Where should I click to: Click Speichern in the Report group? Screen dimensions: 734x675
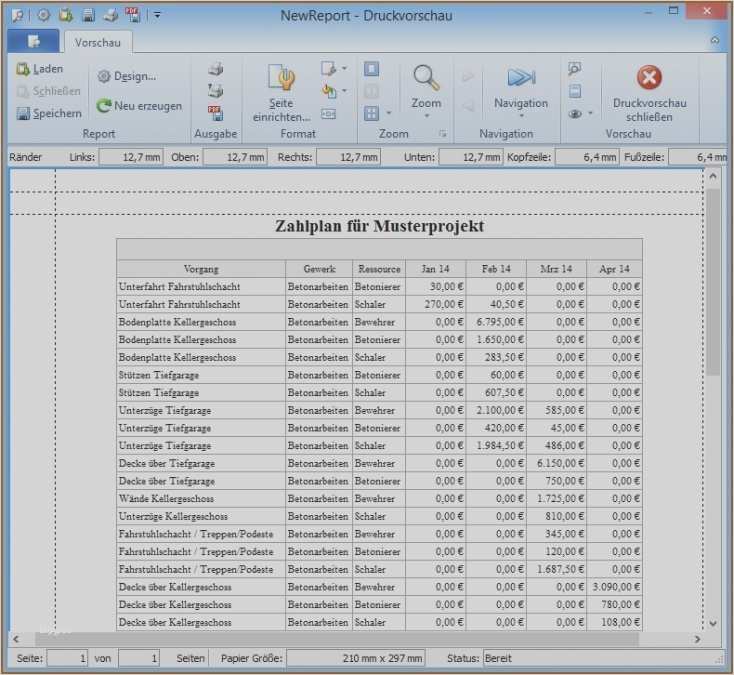click(x=49, y=113)
